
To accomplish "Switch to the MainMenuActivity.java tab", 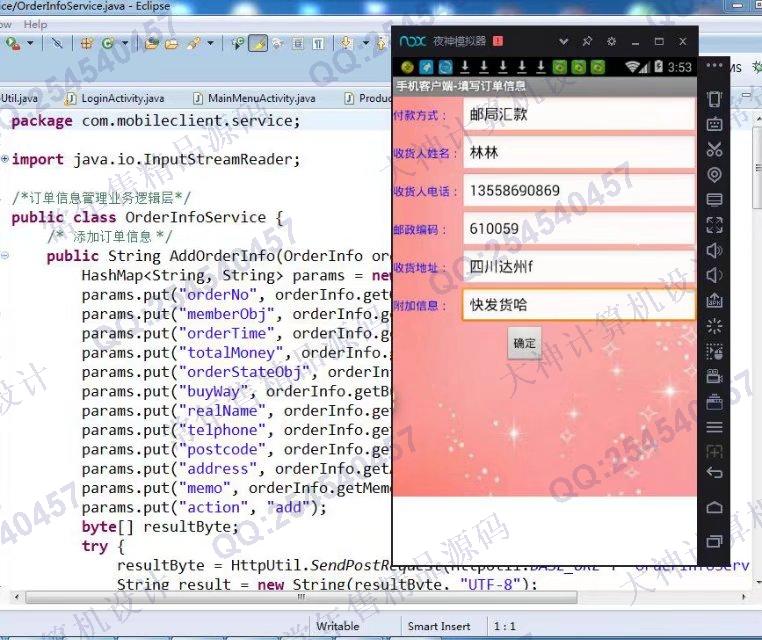I will click(x=255, y=98).
